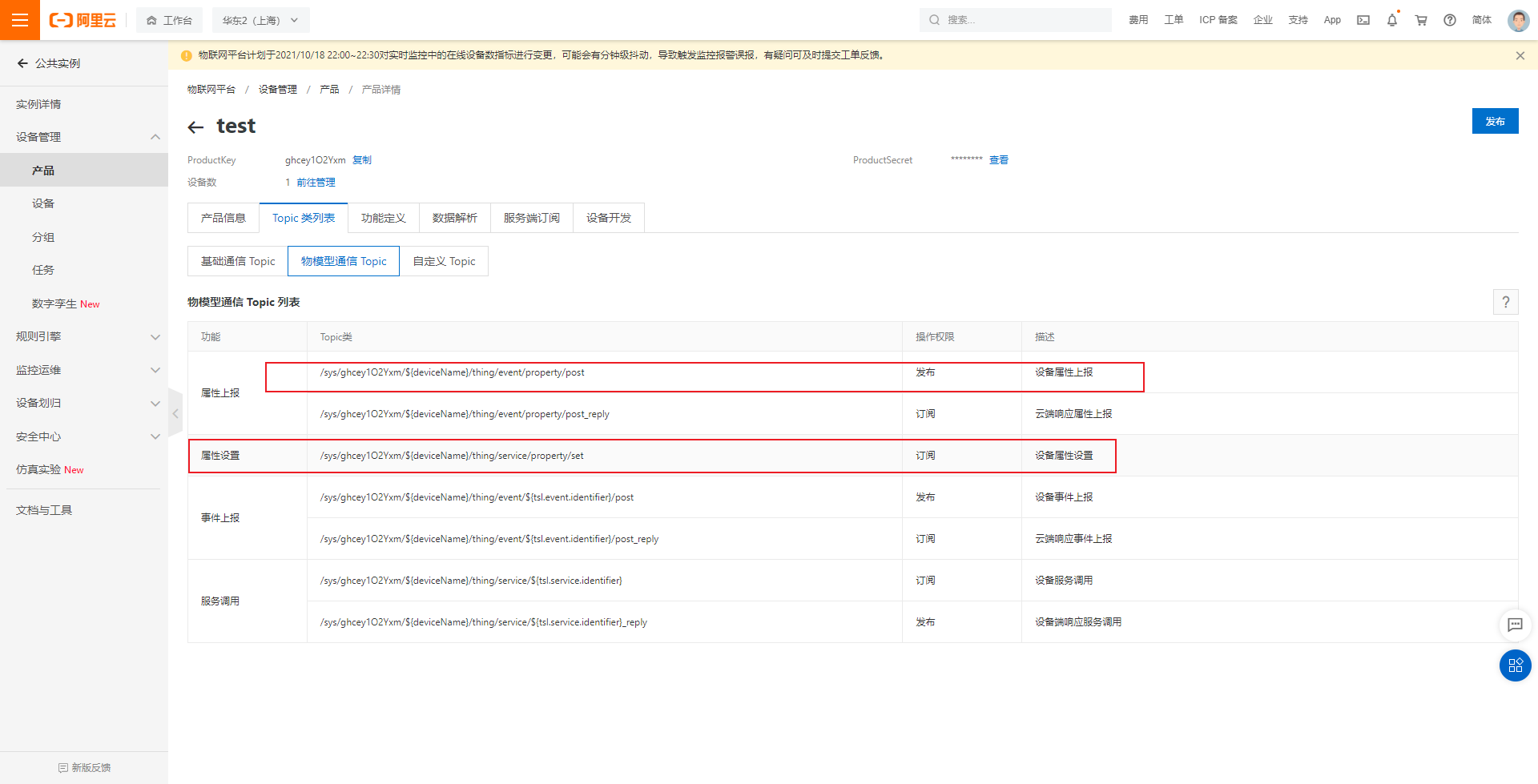Click the 搜索 search field in the top bar
Screen dimensions: 1538x784
(1015, 20)
